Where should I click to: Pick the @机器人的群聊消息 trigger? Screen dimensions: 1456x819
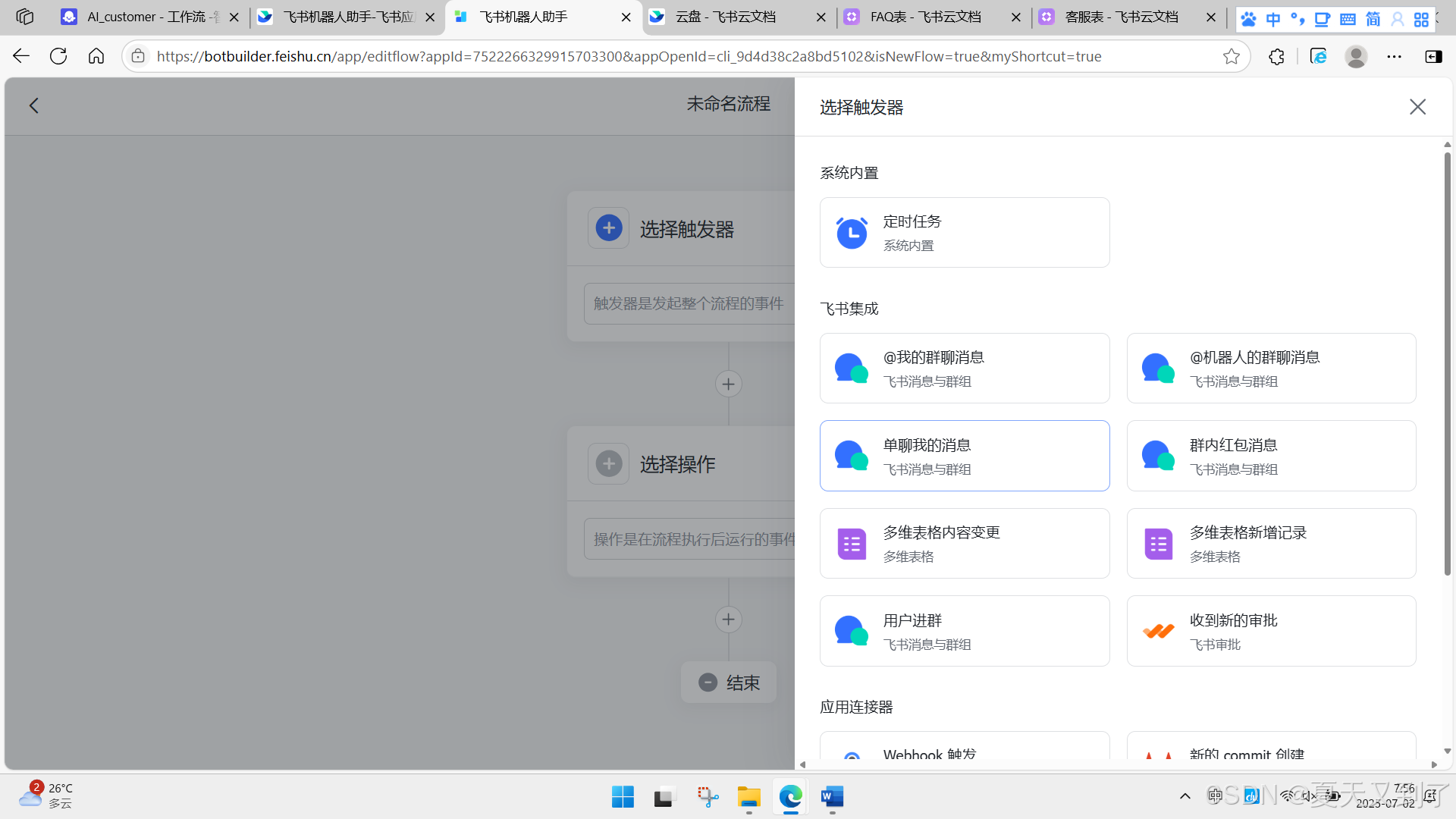coord(1271,369)
